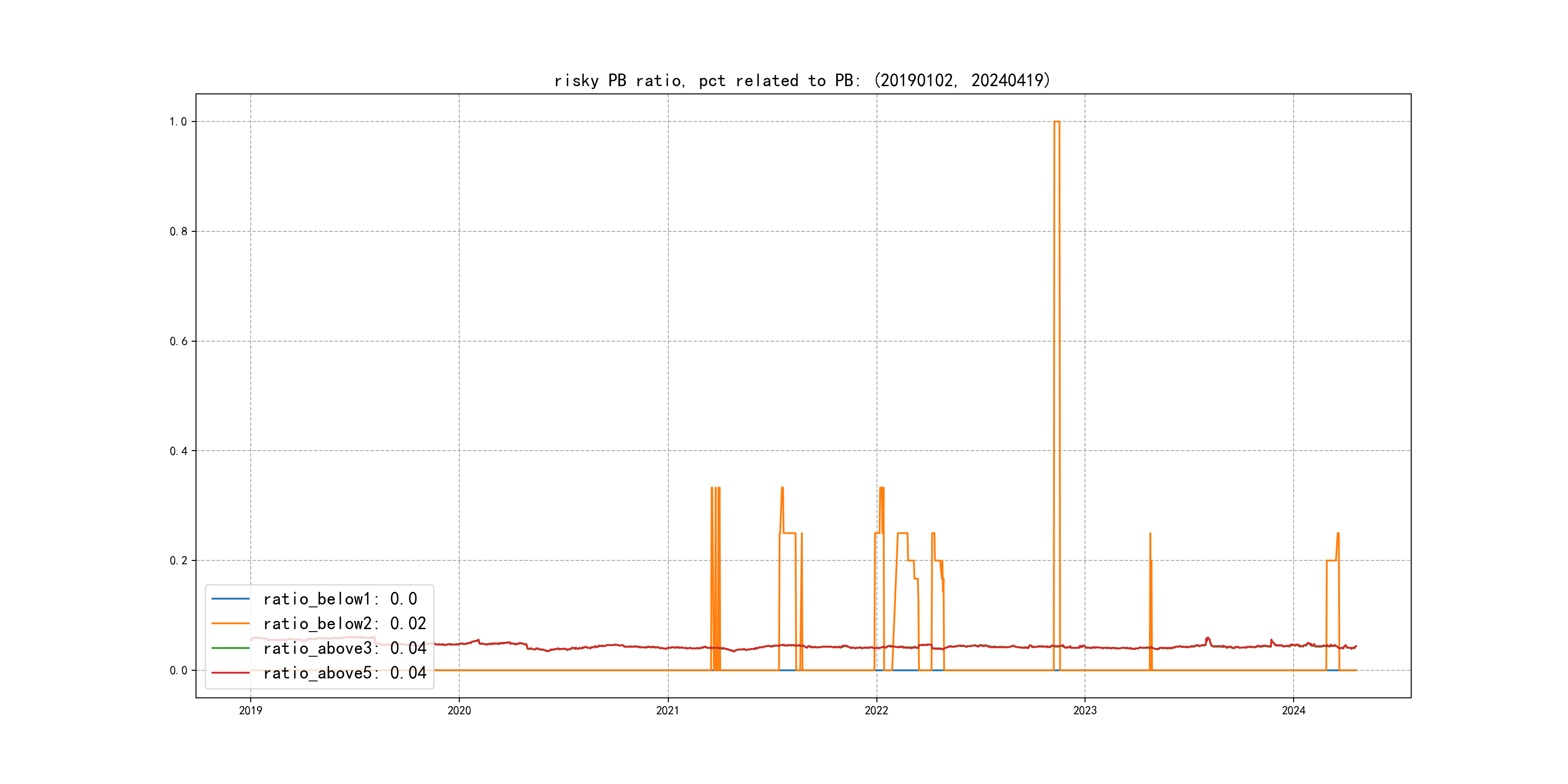Click the green ratio_above3 legend line

pyautogui.click(x=230, y=648)
